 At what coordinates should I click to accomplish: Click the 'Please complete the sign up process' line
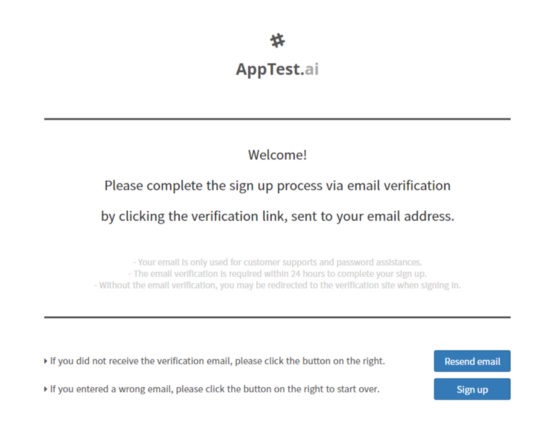pos(277,186)
